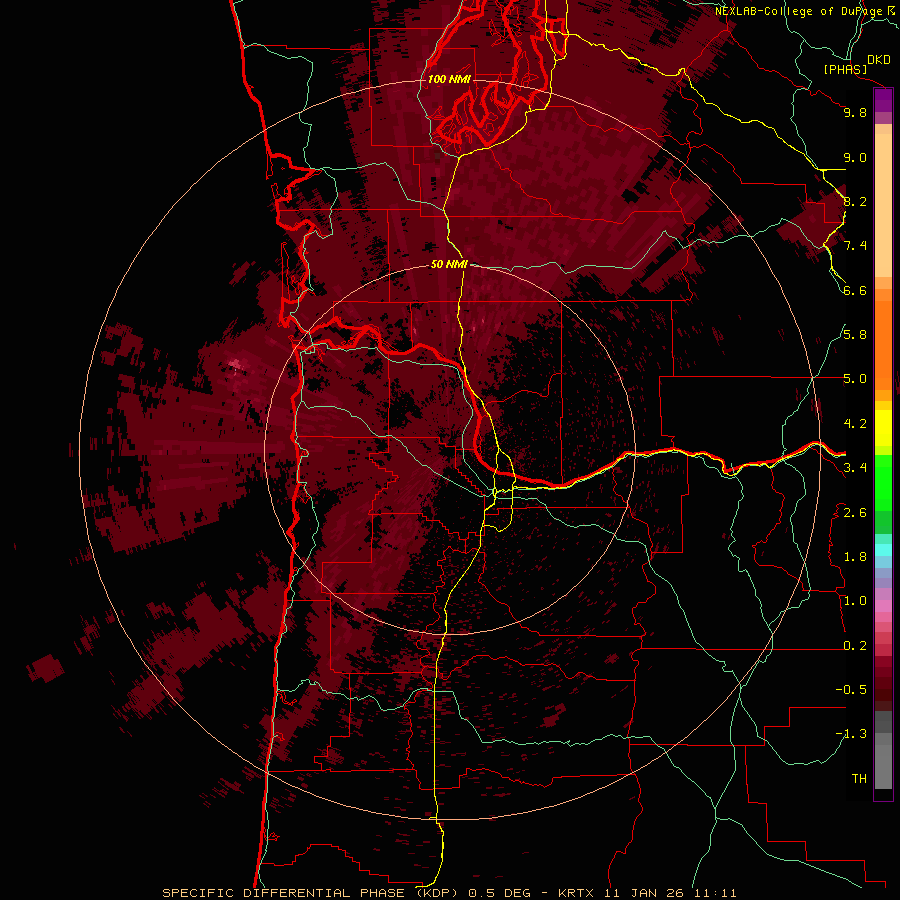The height and width of the screenshot is (900, 900).
Task: Click the cyan band of the color scale
Action: [883, 550]
